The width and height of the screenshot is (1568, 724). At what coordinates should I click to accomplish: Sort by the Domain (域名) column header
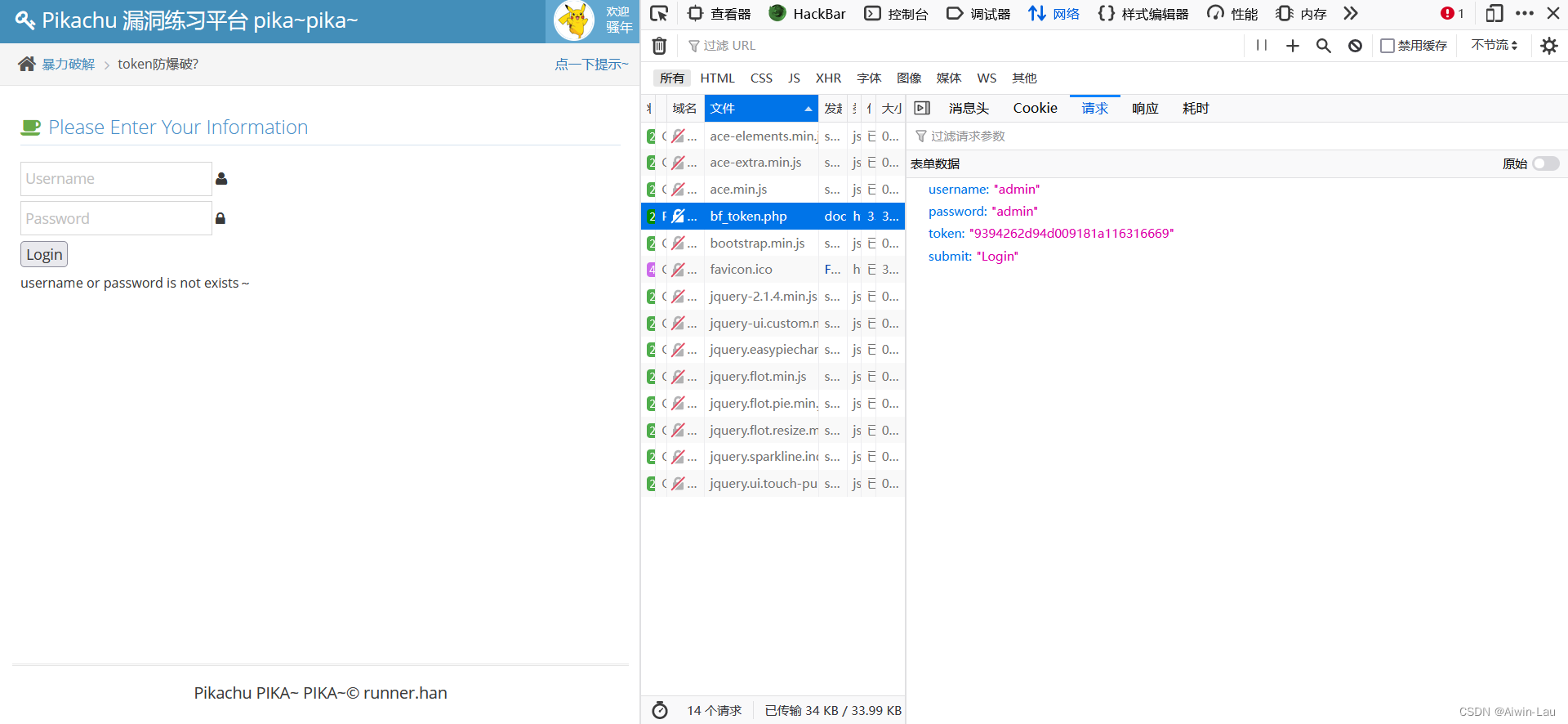click(x=684, y=109)
